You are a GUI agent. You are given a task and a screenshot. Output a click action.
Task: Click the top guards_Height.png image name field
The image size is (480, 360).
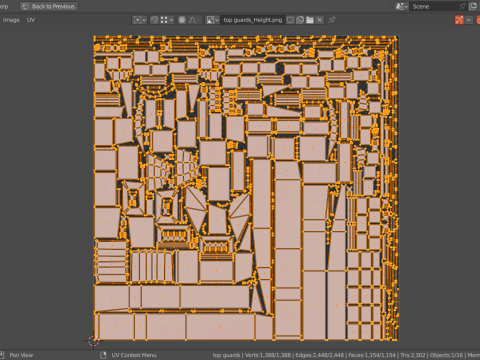pyautogui.click(x=252, y=20)
